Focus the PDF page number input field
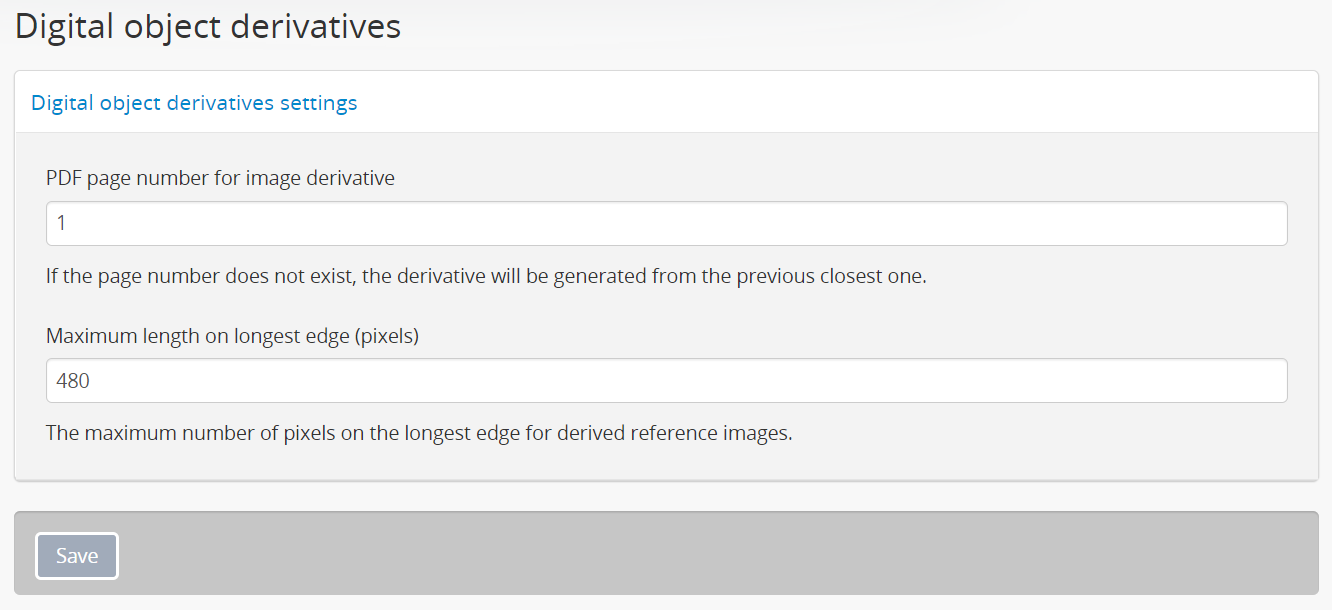 click(x=666, y=224)
